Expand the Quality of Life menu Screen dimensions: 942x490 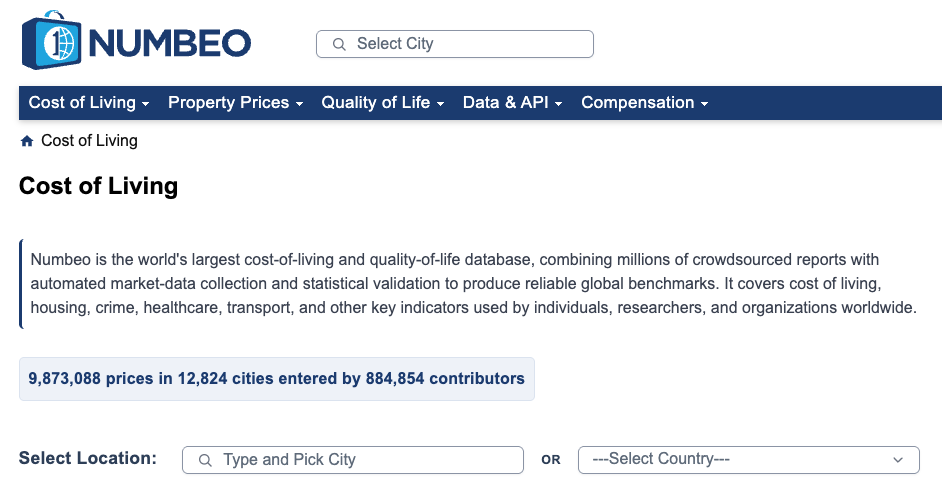click(383, 103)
